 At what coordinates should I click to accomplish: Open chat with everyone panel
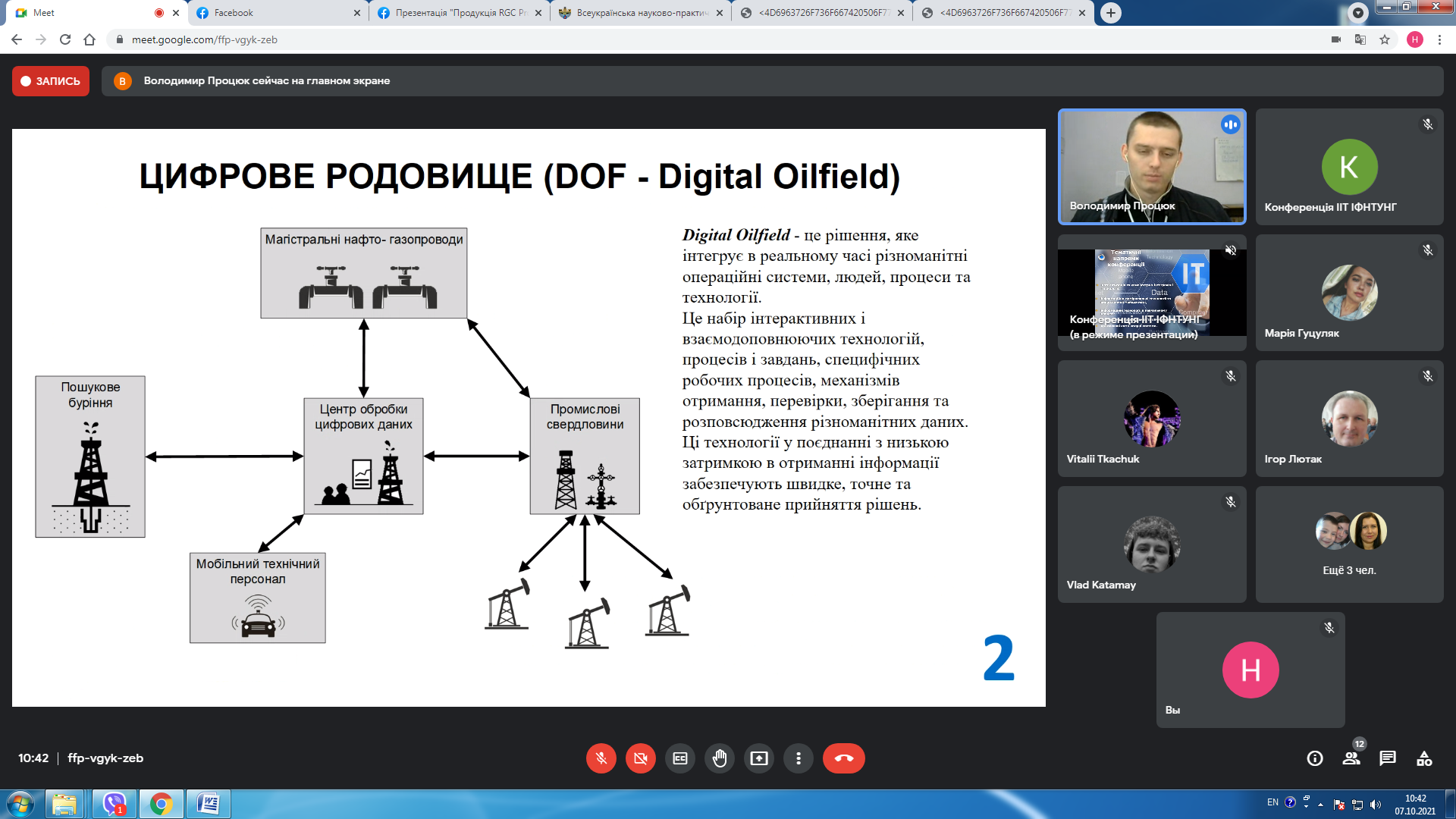click(1388, 758)
